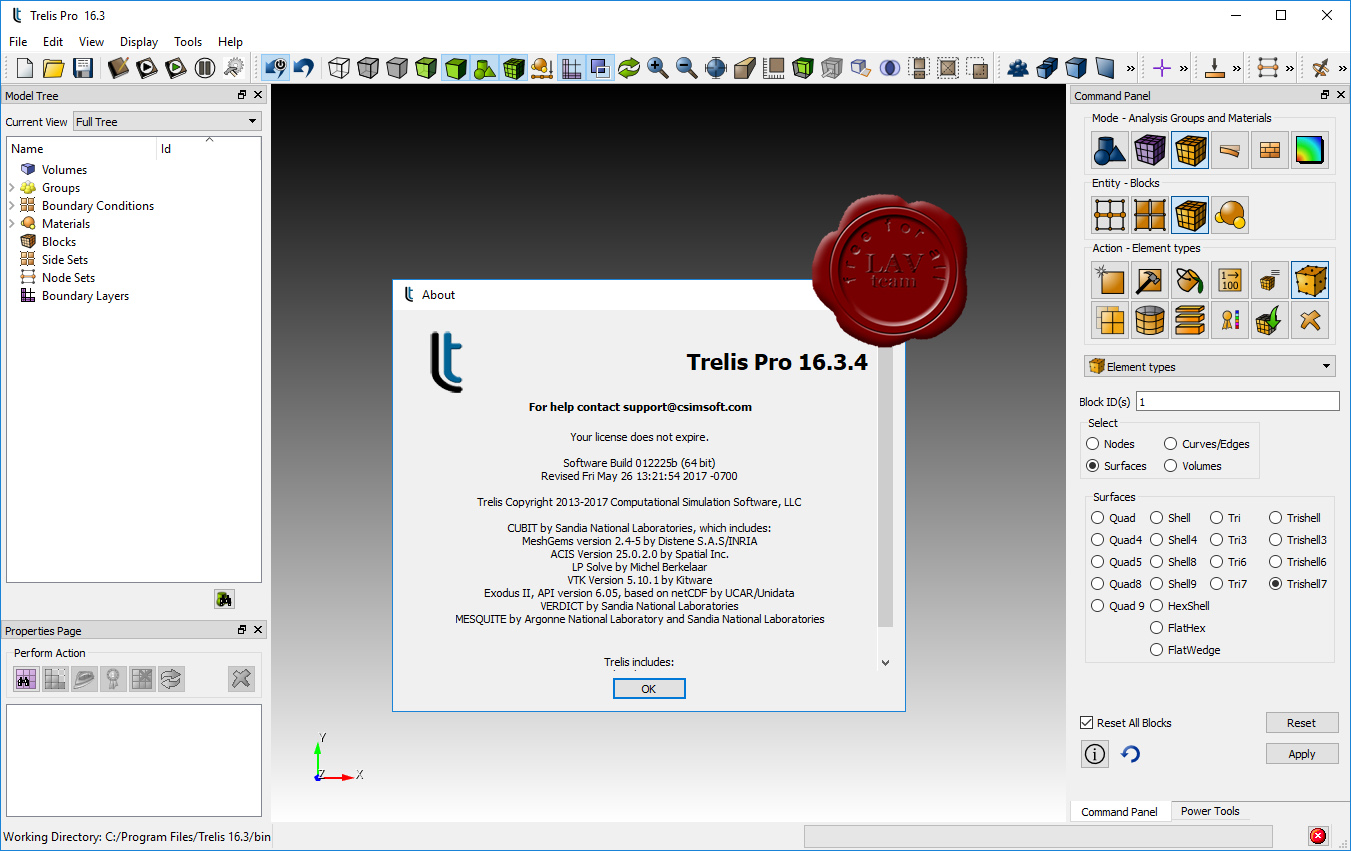Screen dimensions: 1351x851
Task: Click the hammer action icon
Action: 1150,280
